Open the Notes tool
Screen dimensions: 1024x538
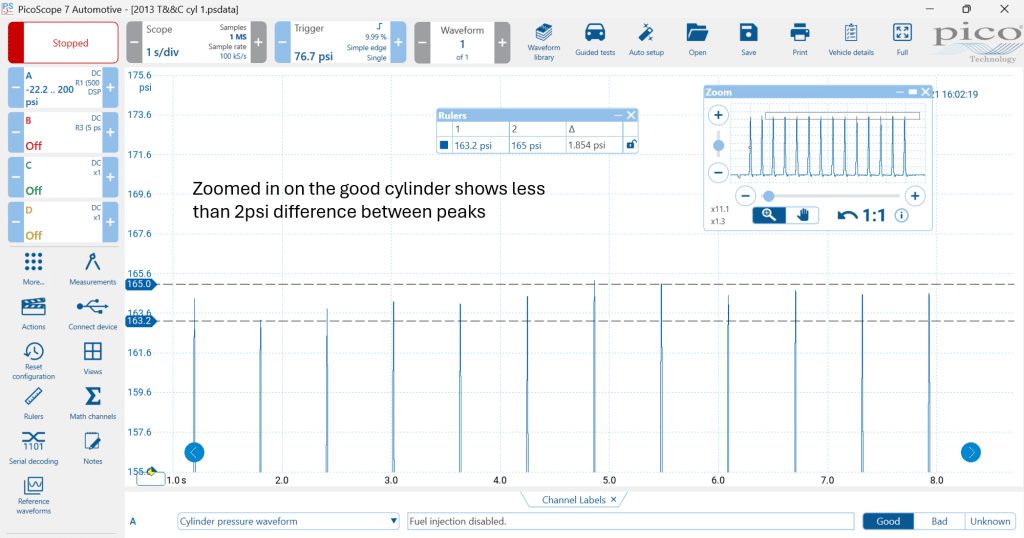point(93,448)
